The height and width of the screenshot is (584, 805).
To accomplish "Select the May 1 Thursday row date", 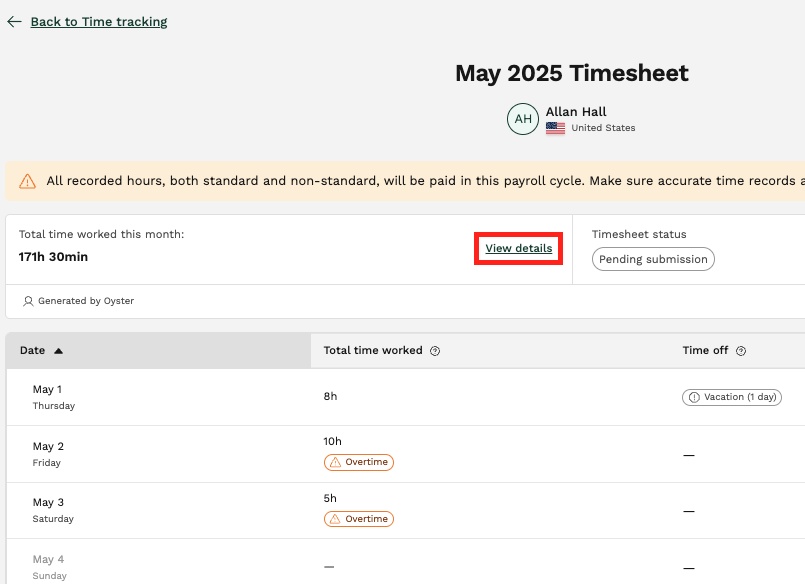I will 53,397.
